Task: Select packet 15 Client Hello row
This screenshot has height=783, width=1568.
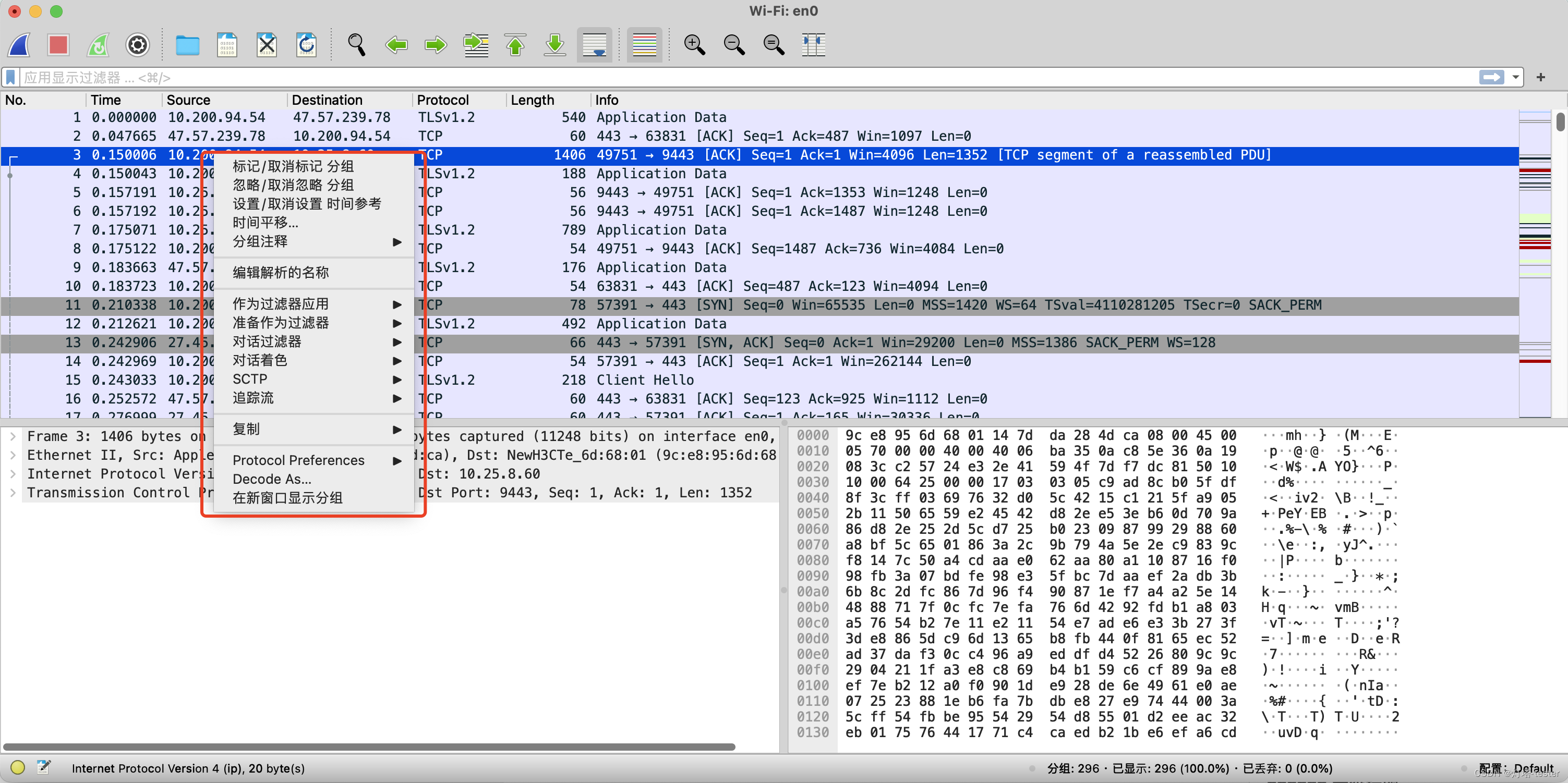Action: coord(759,380)
